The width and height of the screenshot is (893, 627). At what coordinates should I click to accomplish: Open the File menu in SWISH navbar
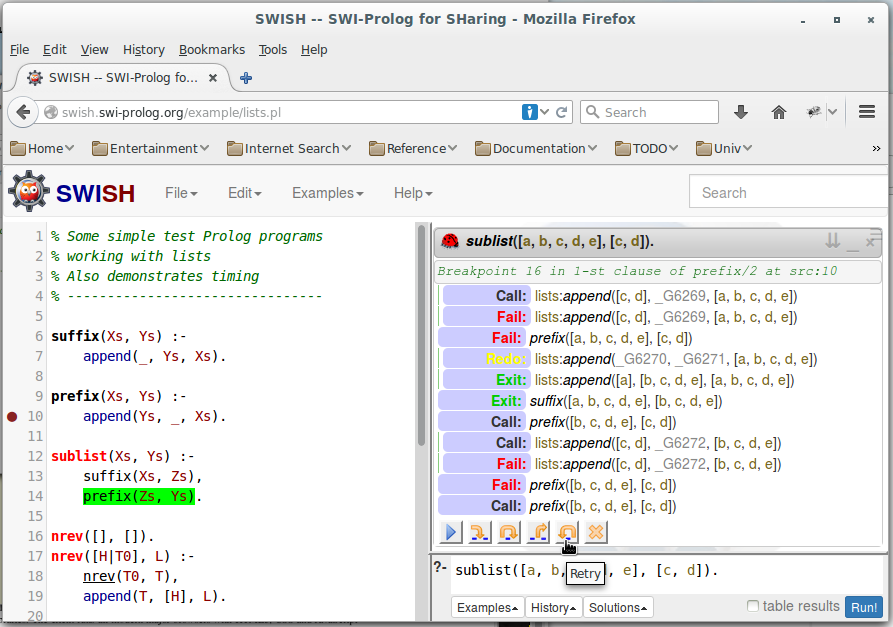tap(181, 193)
